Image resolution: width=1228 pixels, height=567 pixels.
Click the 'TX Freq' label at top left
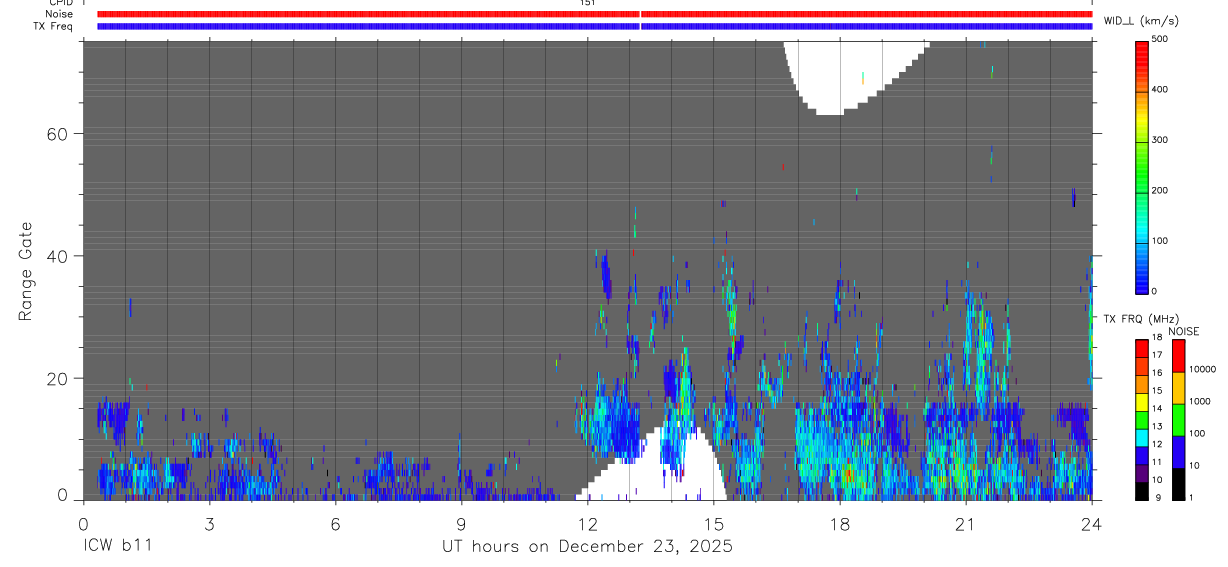(55, 26)
